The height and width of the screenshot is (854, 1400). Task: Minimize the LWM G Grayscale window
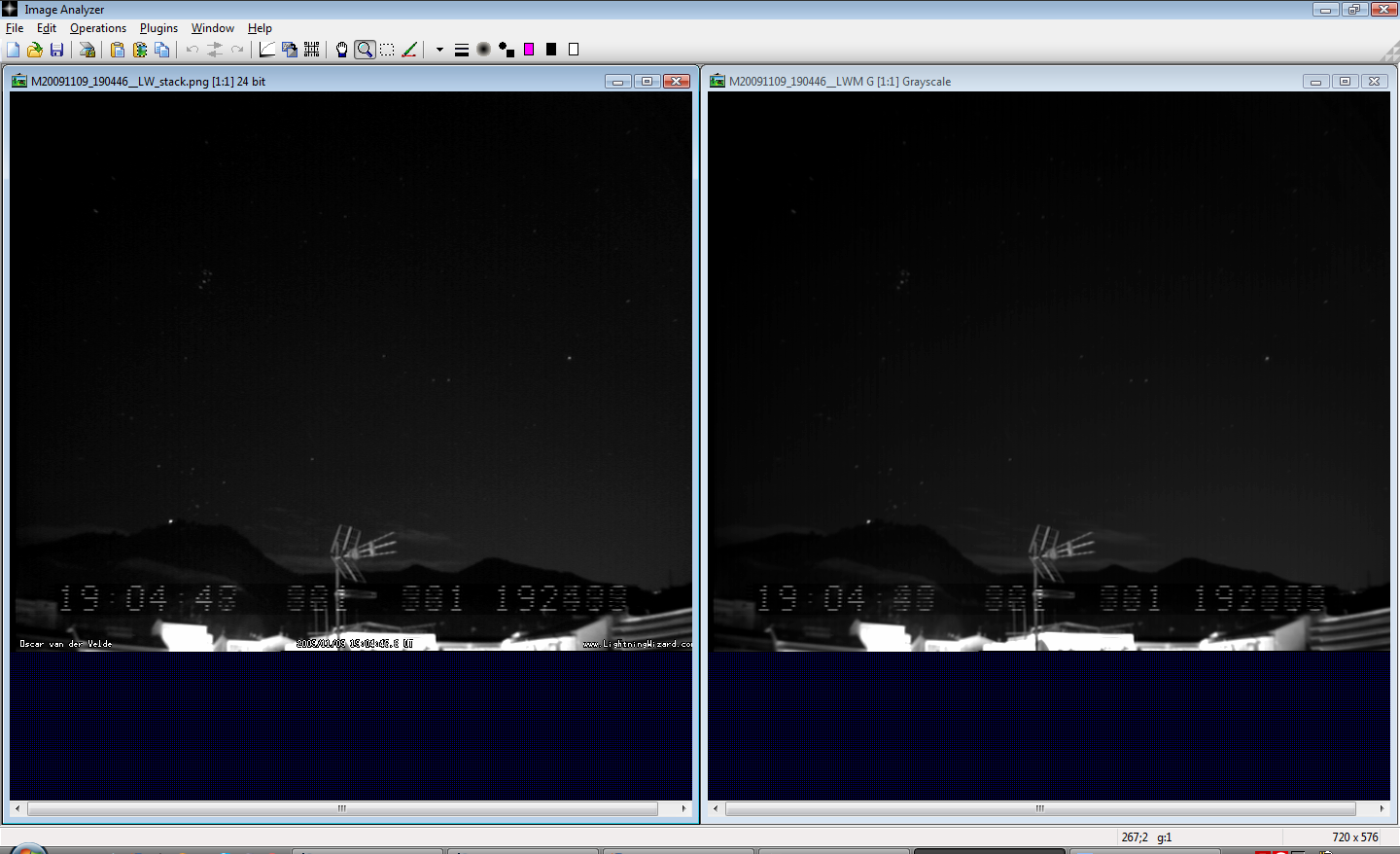1315,82
